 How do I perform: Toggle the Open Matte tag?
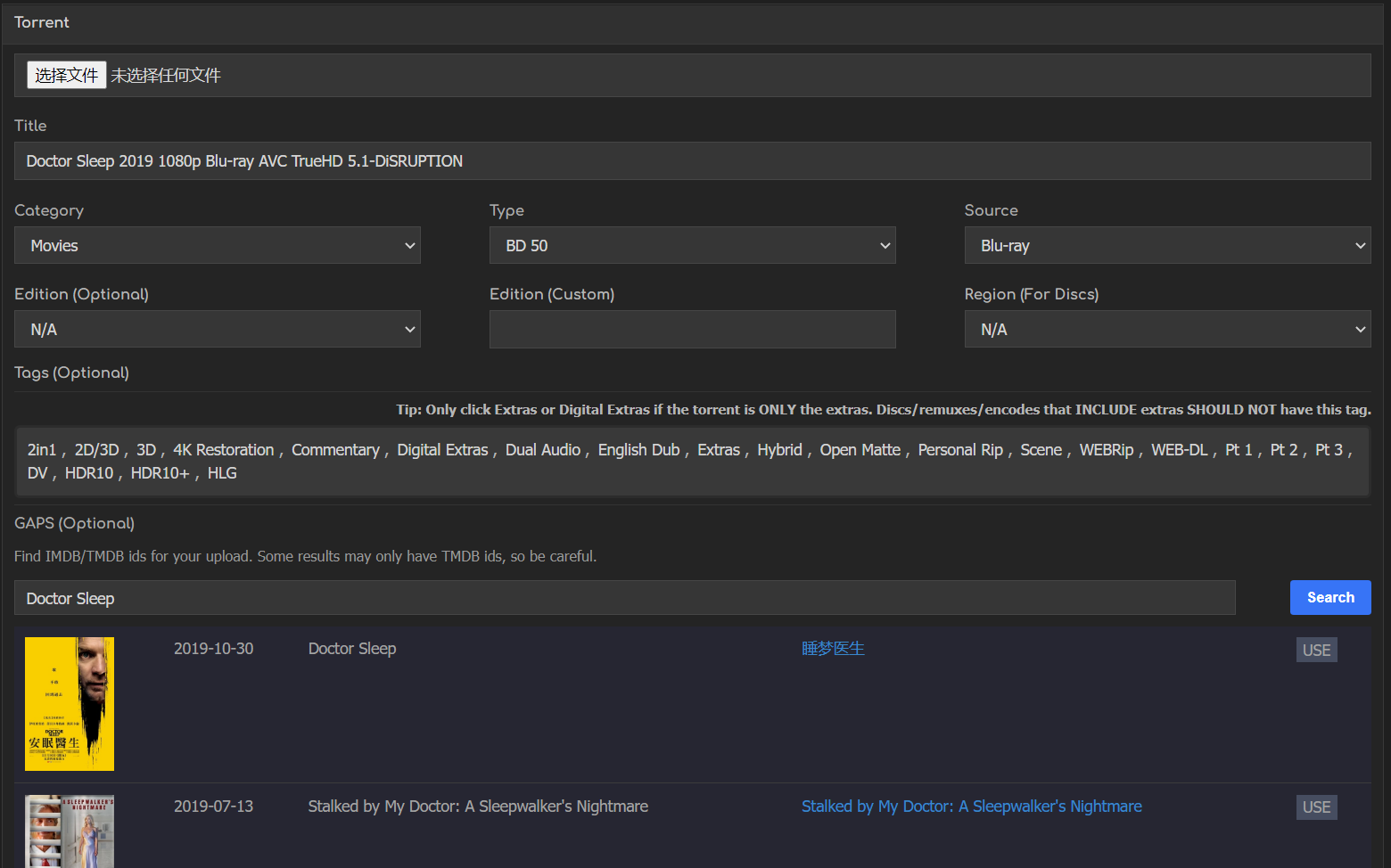pyautogui.click(x=860, y=450)
